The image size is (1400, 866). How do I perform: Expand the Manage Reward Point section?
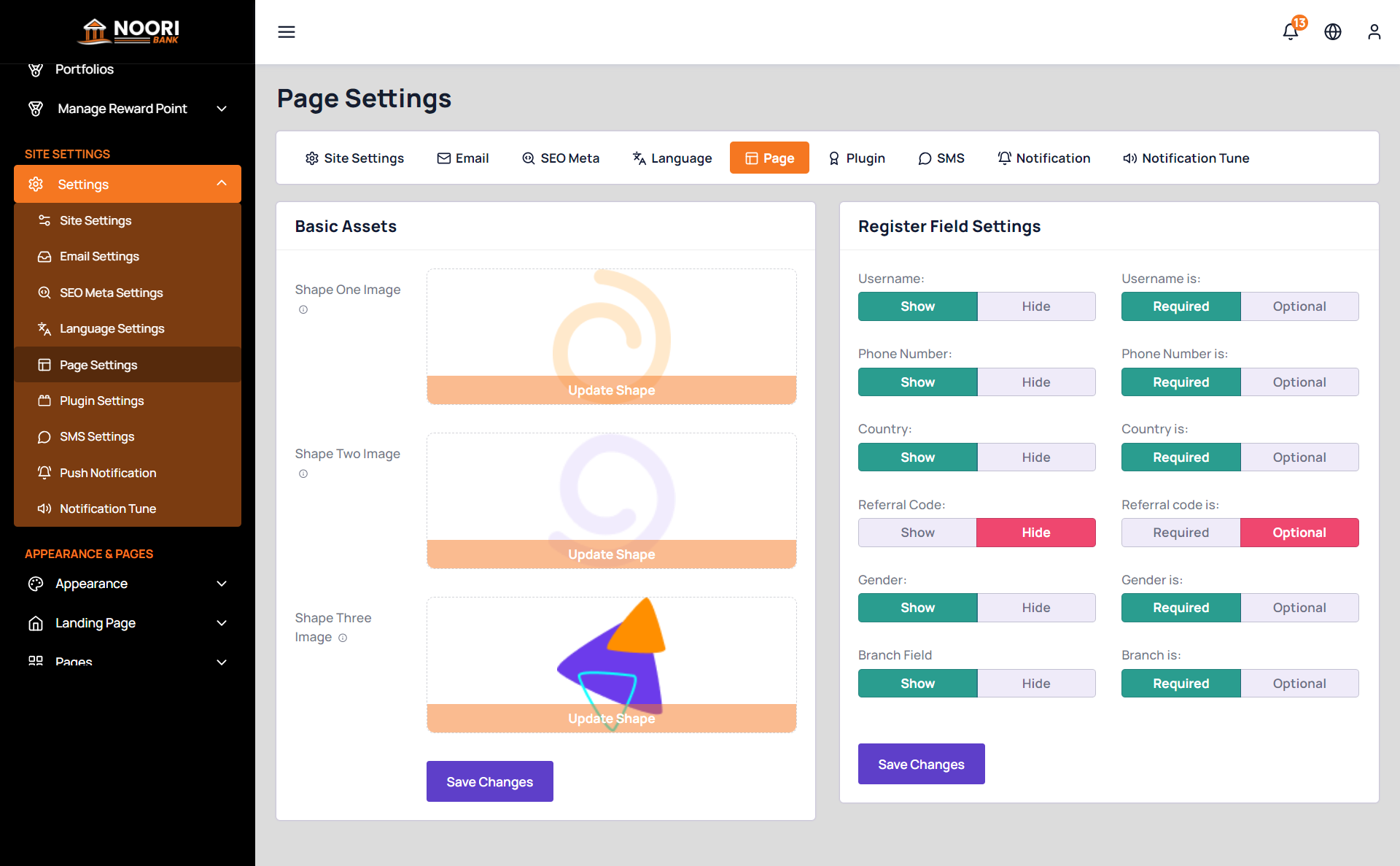coord(121,108)
